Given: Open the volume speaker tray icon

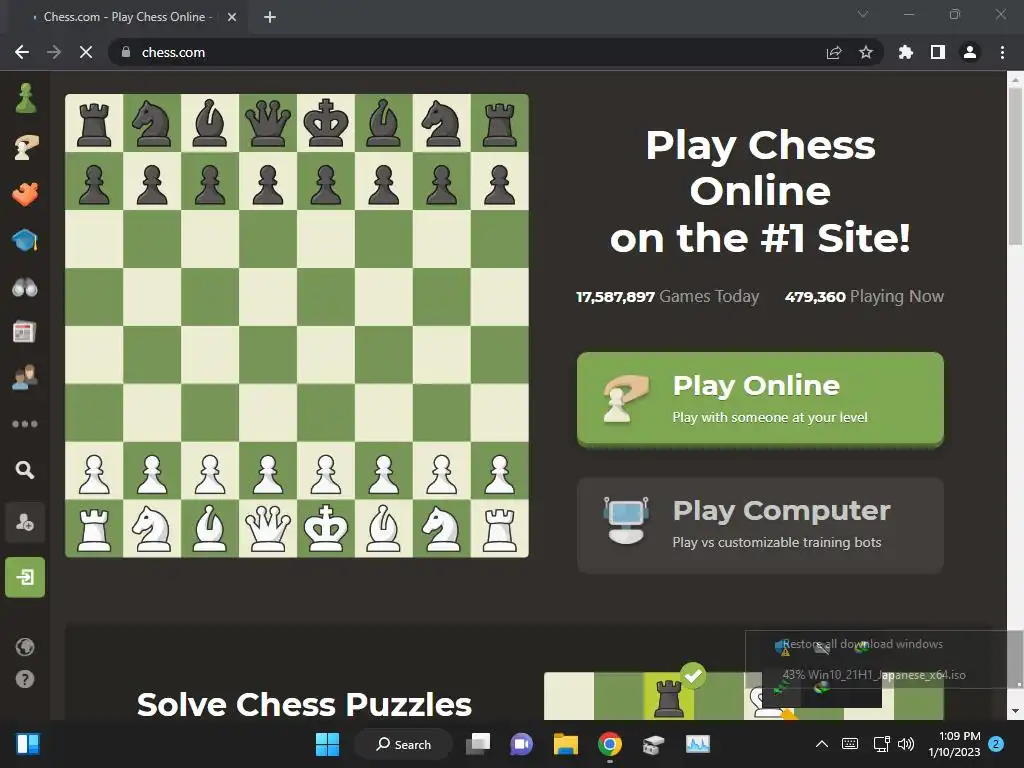Looking at the screenshot, I should pyautogui.click(x=906, y=744).
